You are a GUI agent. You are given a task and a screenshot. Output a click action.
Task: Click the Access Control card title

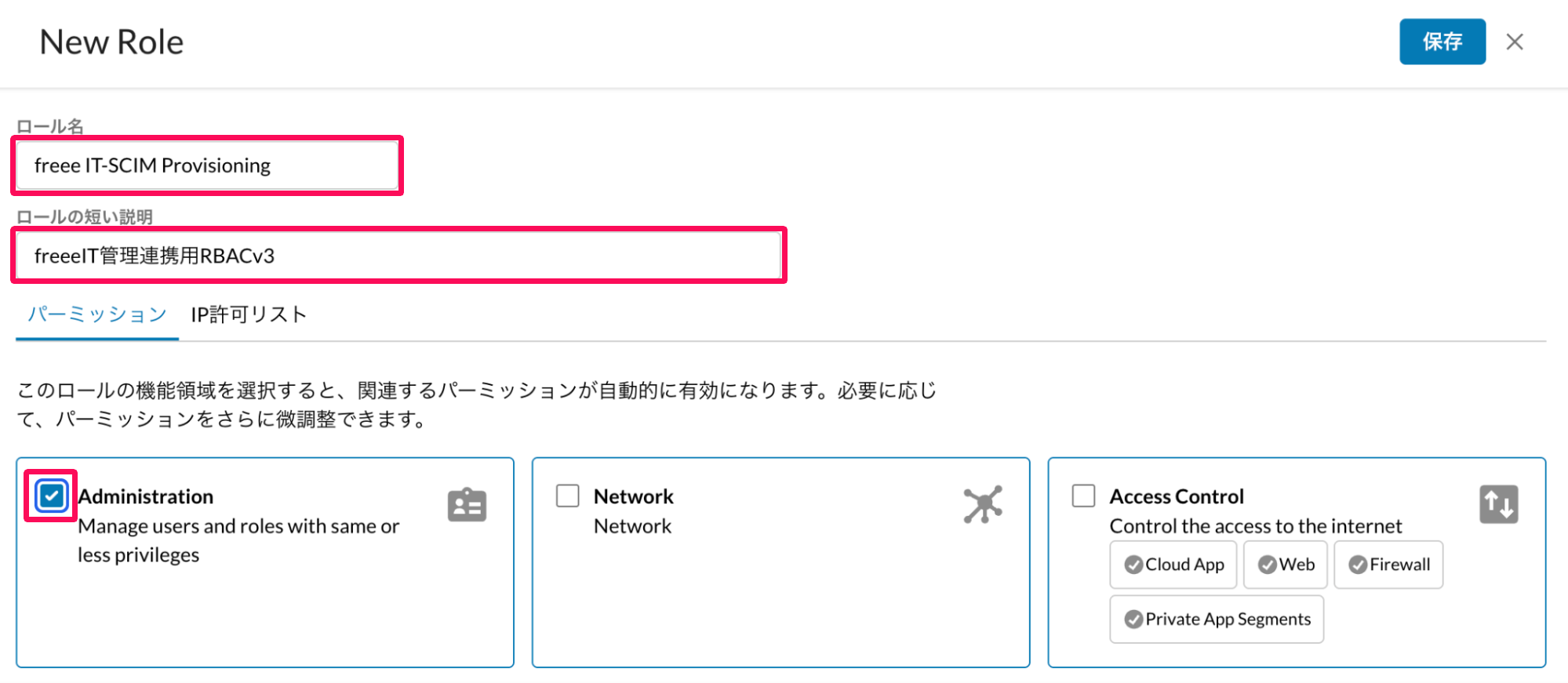tap(1177, 496)
